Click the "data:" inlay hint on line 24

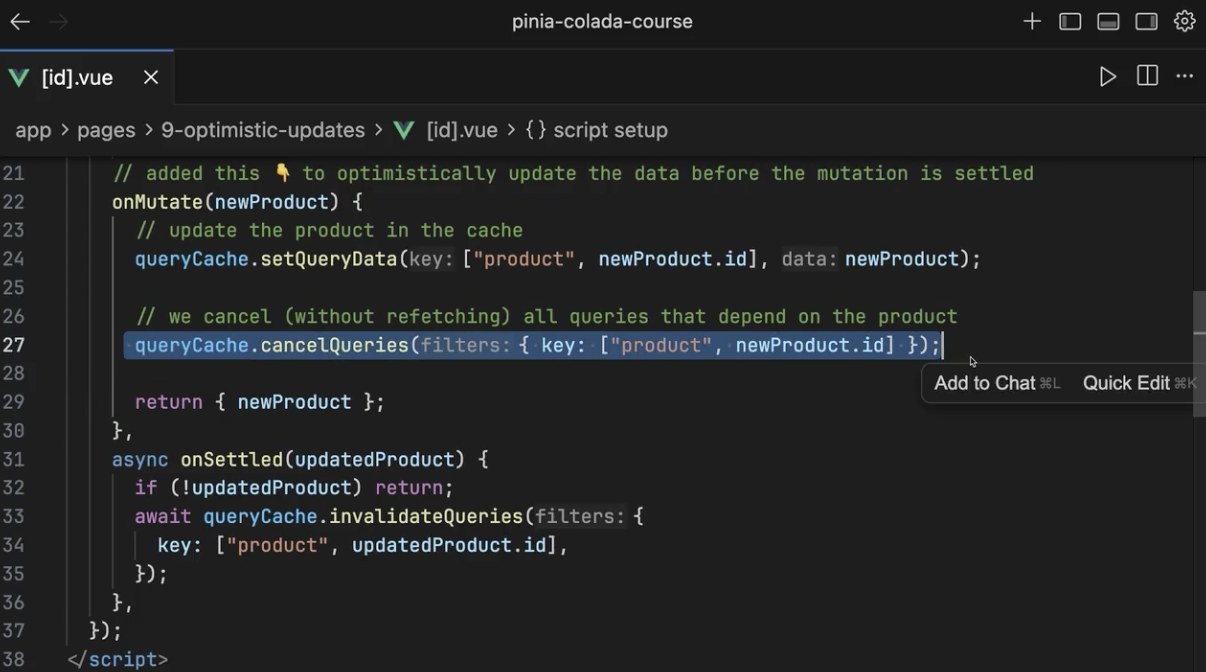[x=809, y=259]
